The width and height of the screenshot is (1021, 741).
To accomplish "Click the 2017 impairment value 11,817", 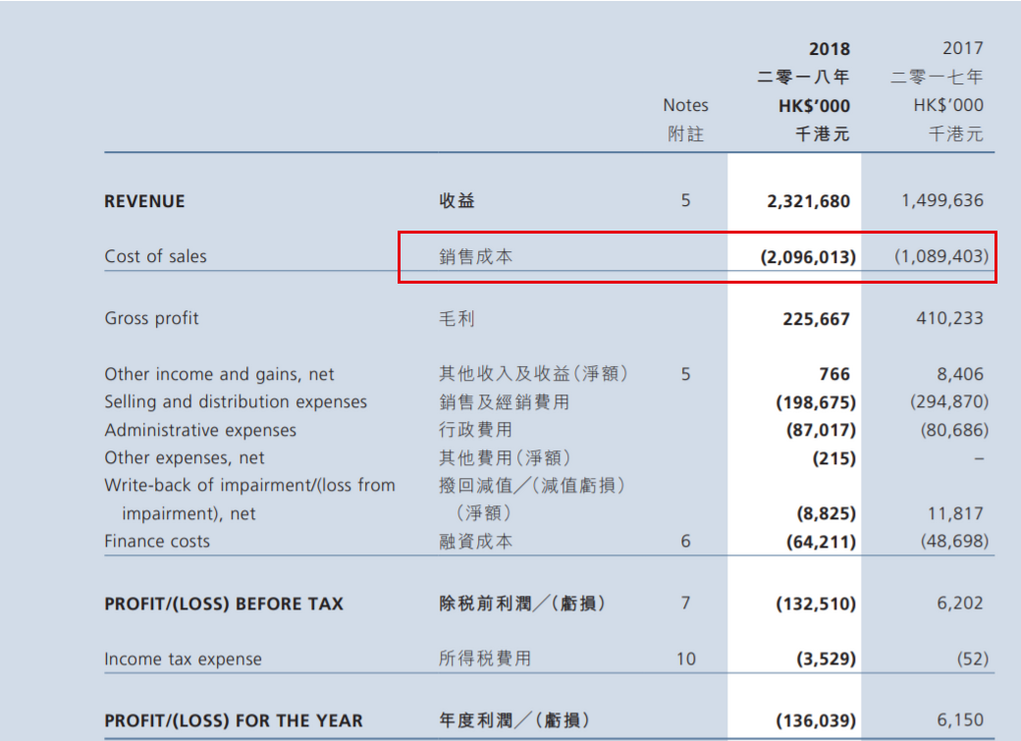I will pyautogui.click(x=955, y=514).
